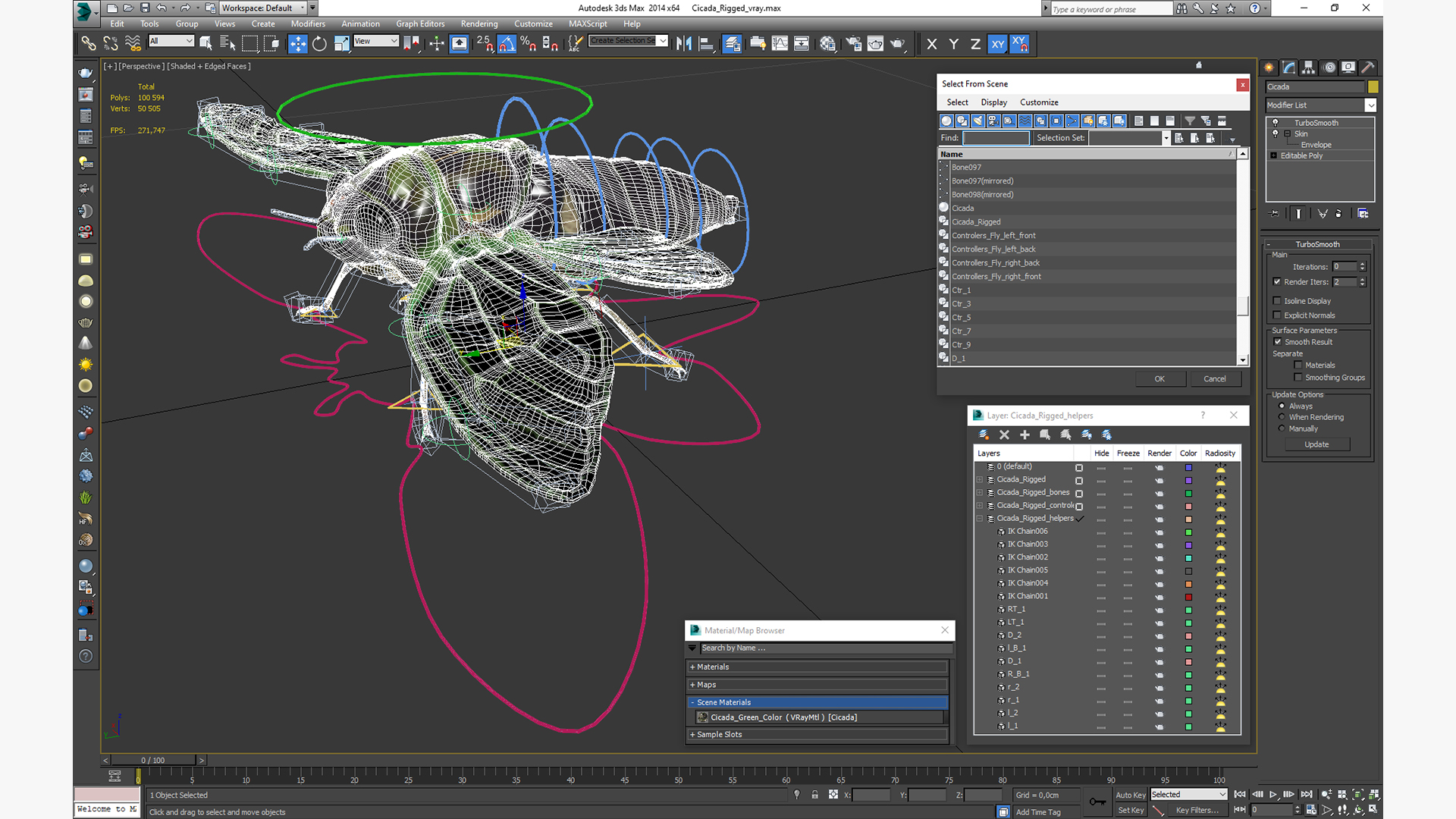
Task: Open the Modify panel tab icon
Action: point(1289,67)
